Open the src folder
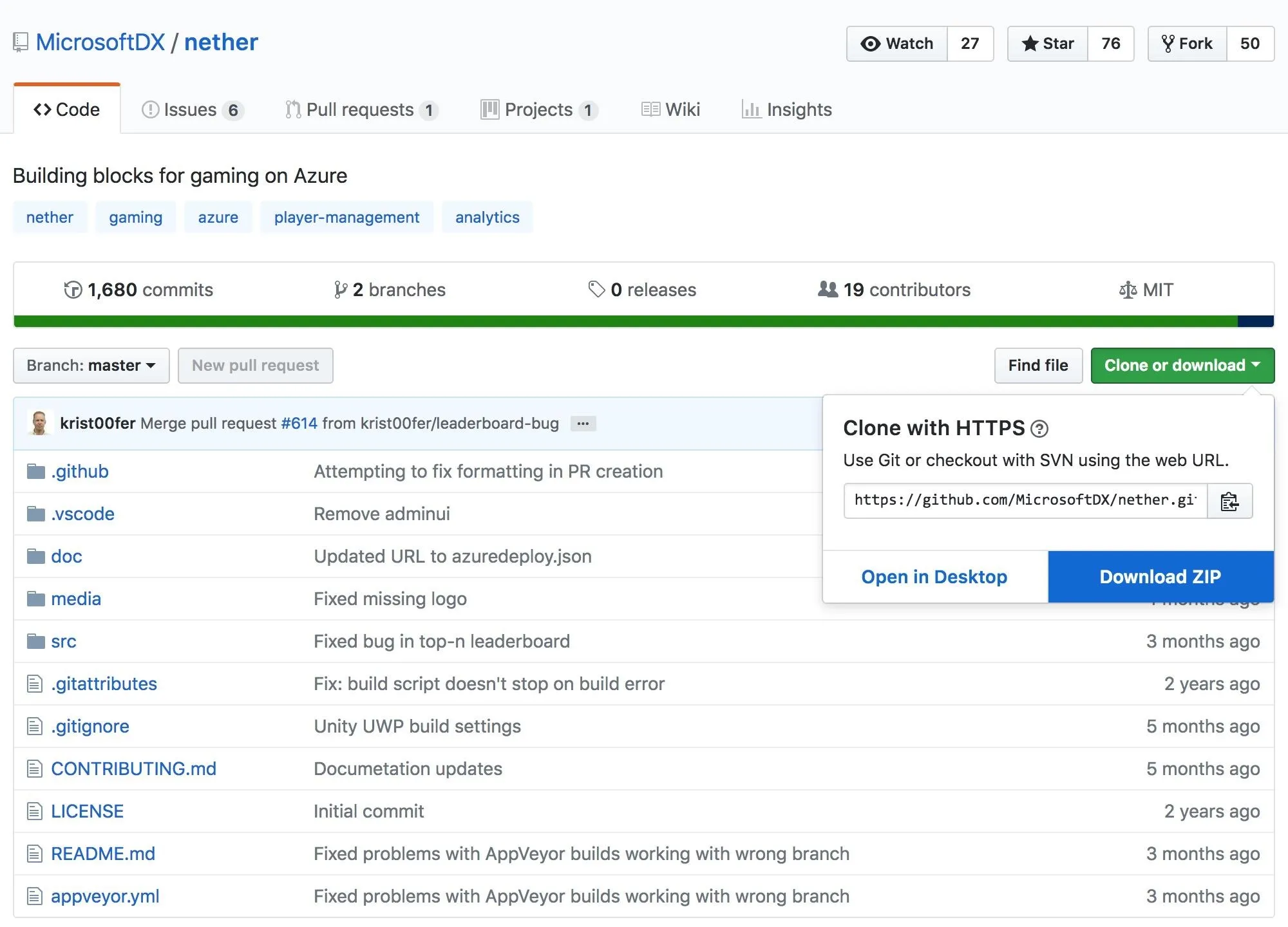The image size is (1288, 927). click(64, 641)
